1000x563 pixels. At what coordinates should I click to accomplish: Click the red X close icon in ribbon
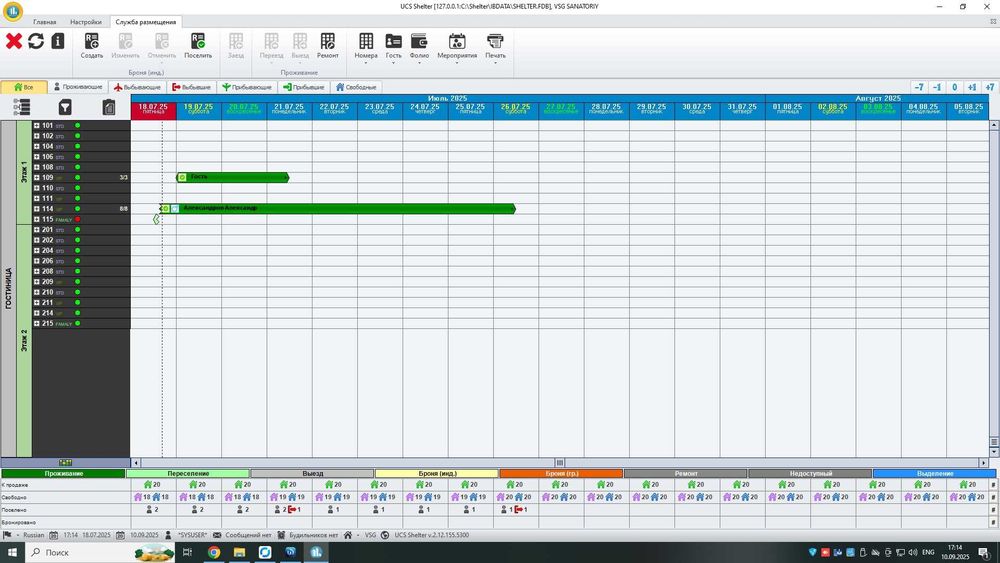point(13,41)
